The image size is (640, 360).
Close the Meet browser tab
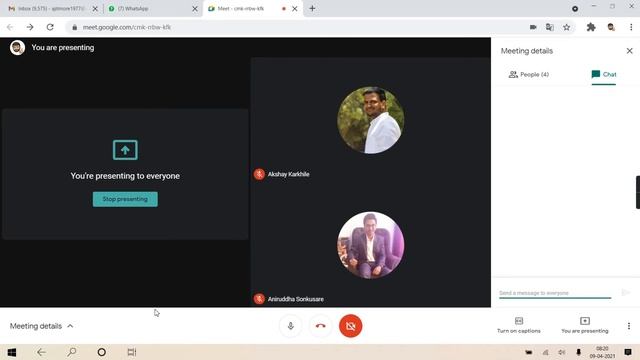click(295, 8)
